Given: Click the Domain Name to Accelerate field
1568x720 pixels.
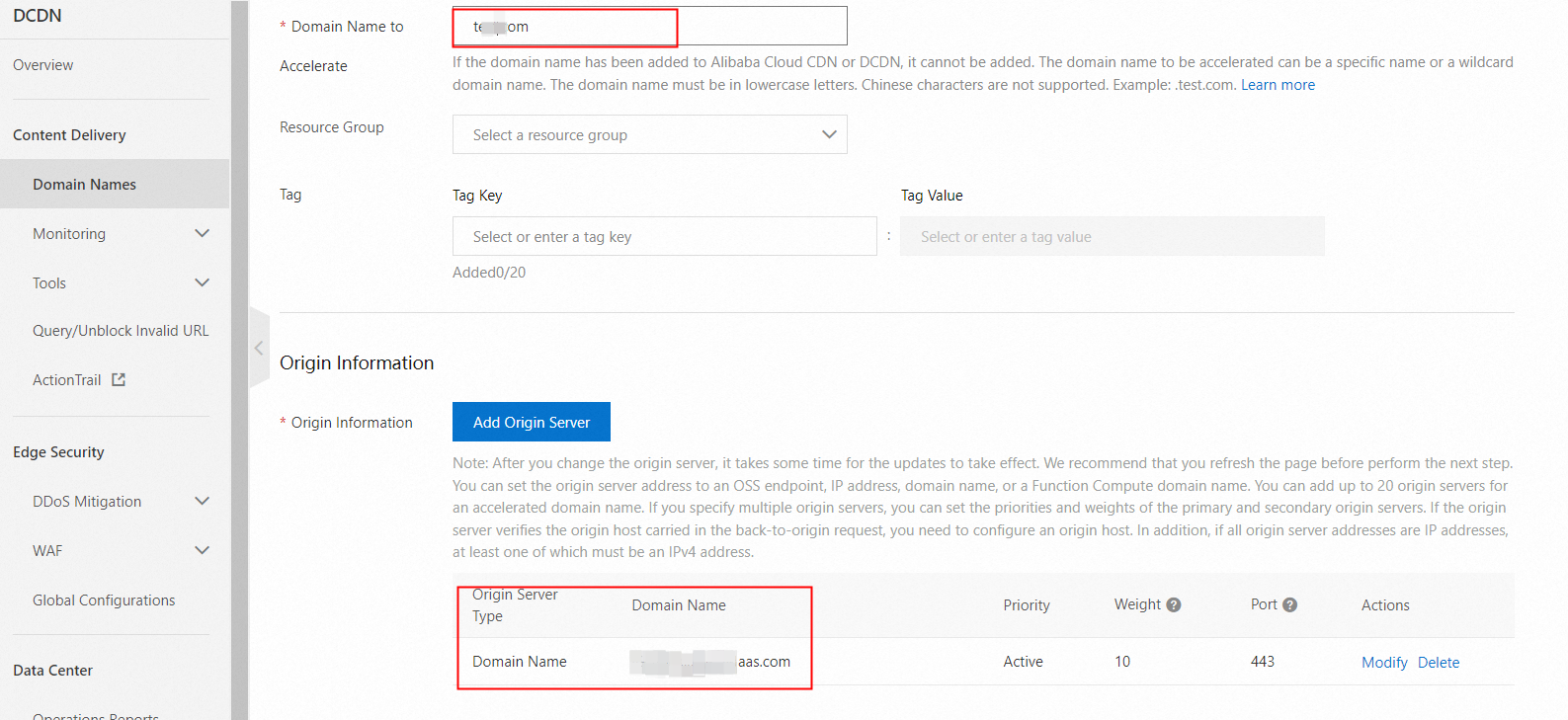Looking at the screenshot, I should click(x=649, y=27).
